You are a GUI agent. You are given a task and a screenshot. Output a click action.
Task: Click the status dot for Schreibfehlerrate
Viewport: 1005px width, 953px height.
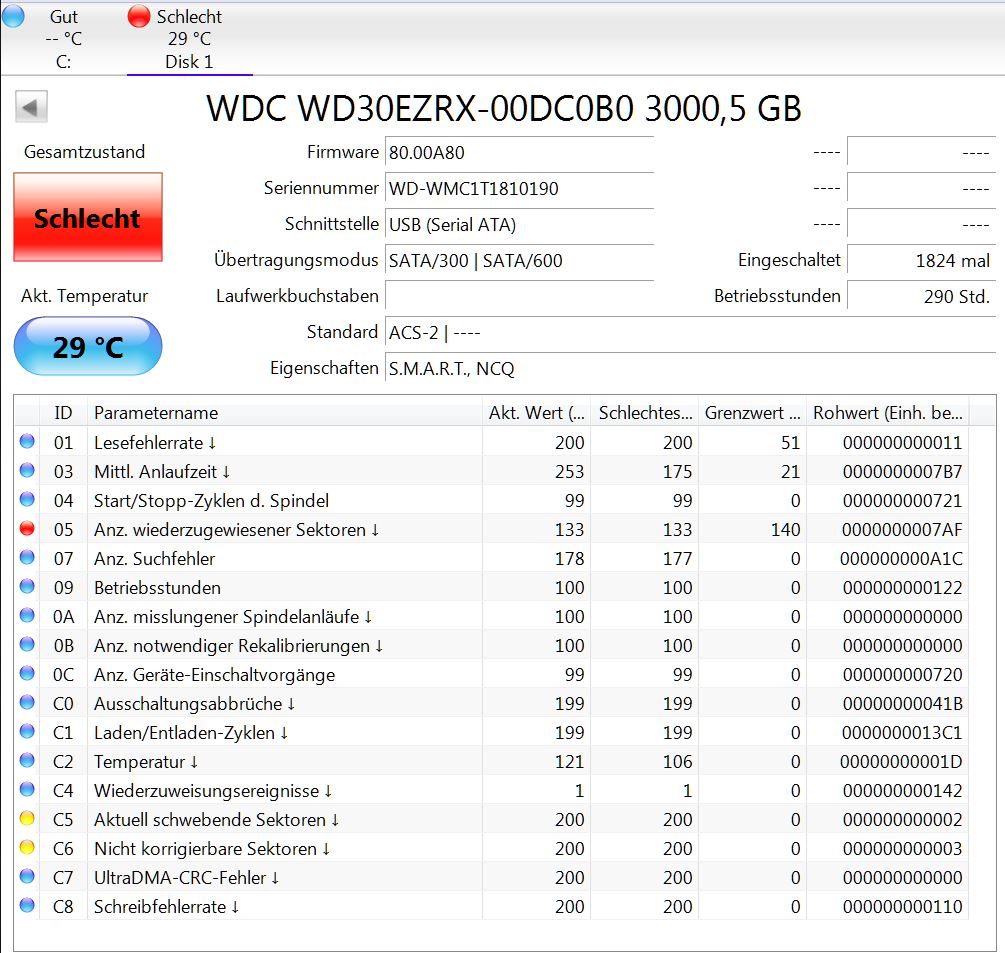pos(27,906)
